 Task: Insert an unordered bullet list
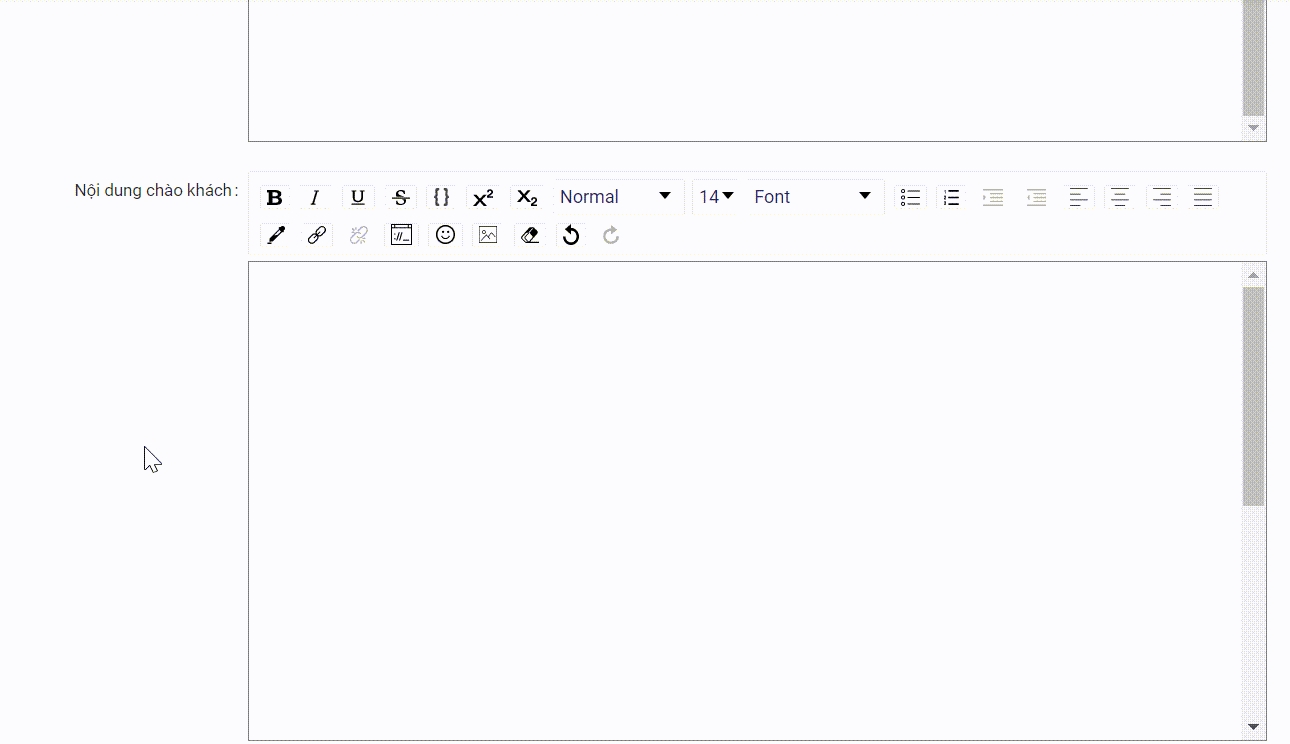[910, 197]
